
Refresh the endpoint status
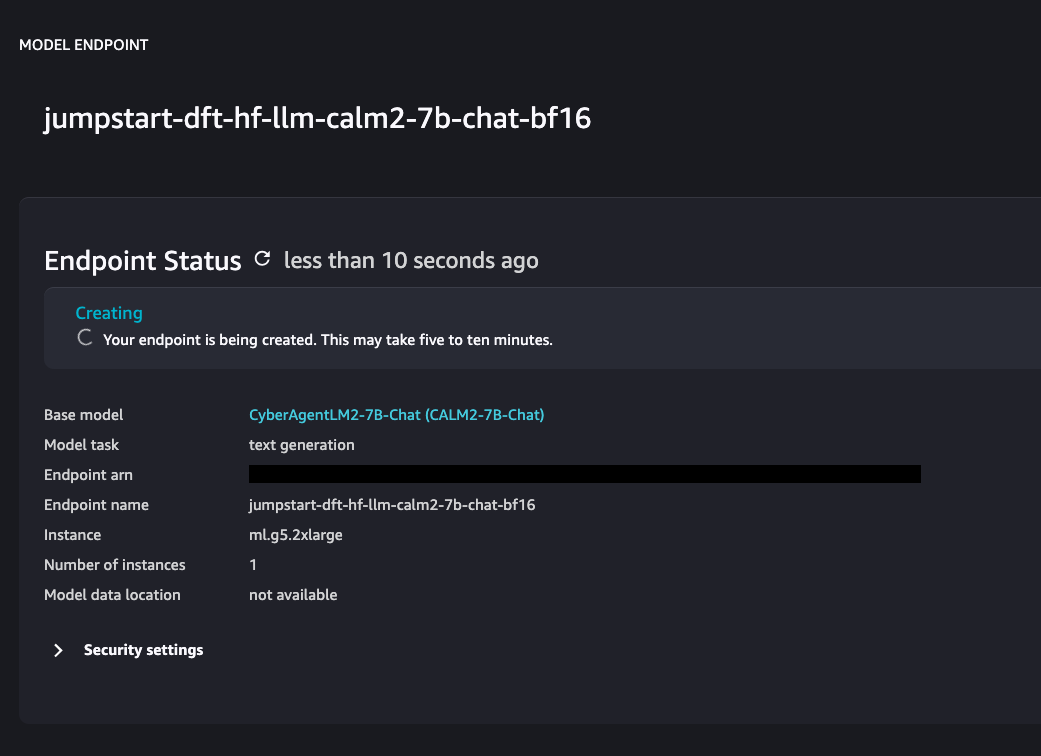click(262, 259)
